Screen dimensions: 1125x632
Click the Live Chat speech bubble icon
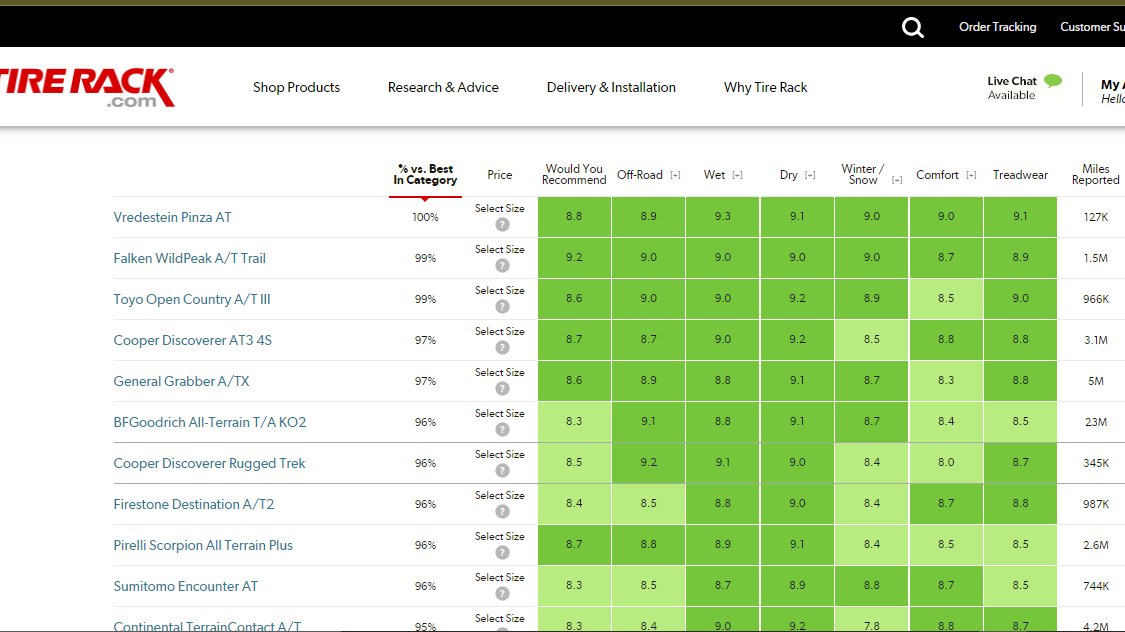click(1053, 80)
